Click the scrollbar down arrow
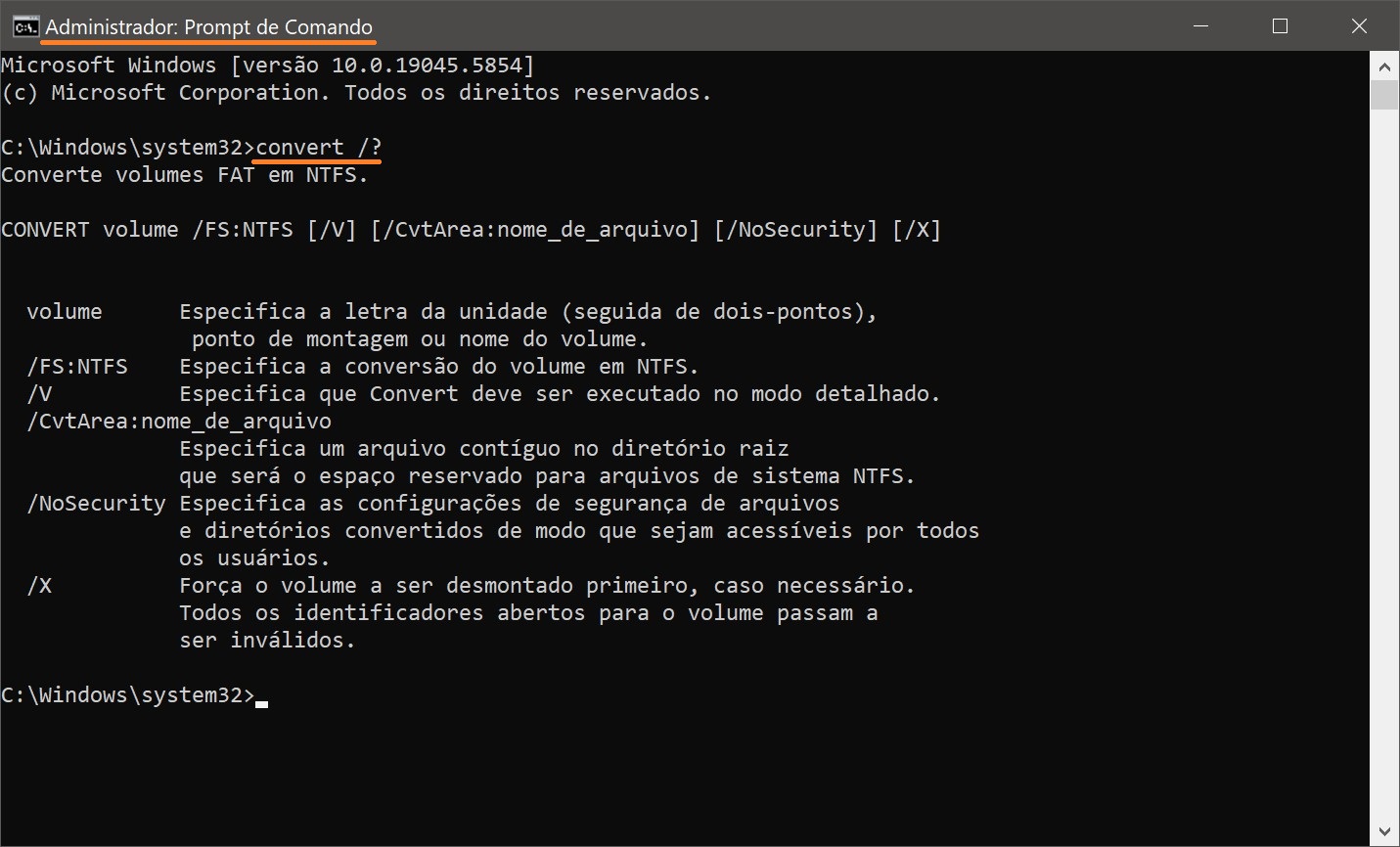The height and width of the screenshot is (847, 1400). click(1384, 832)
